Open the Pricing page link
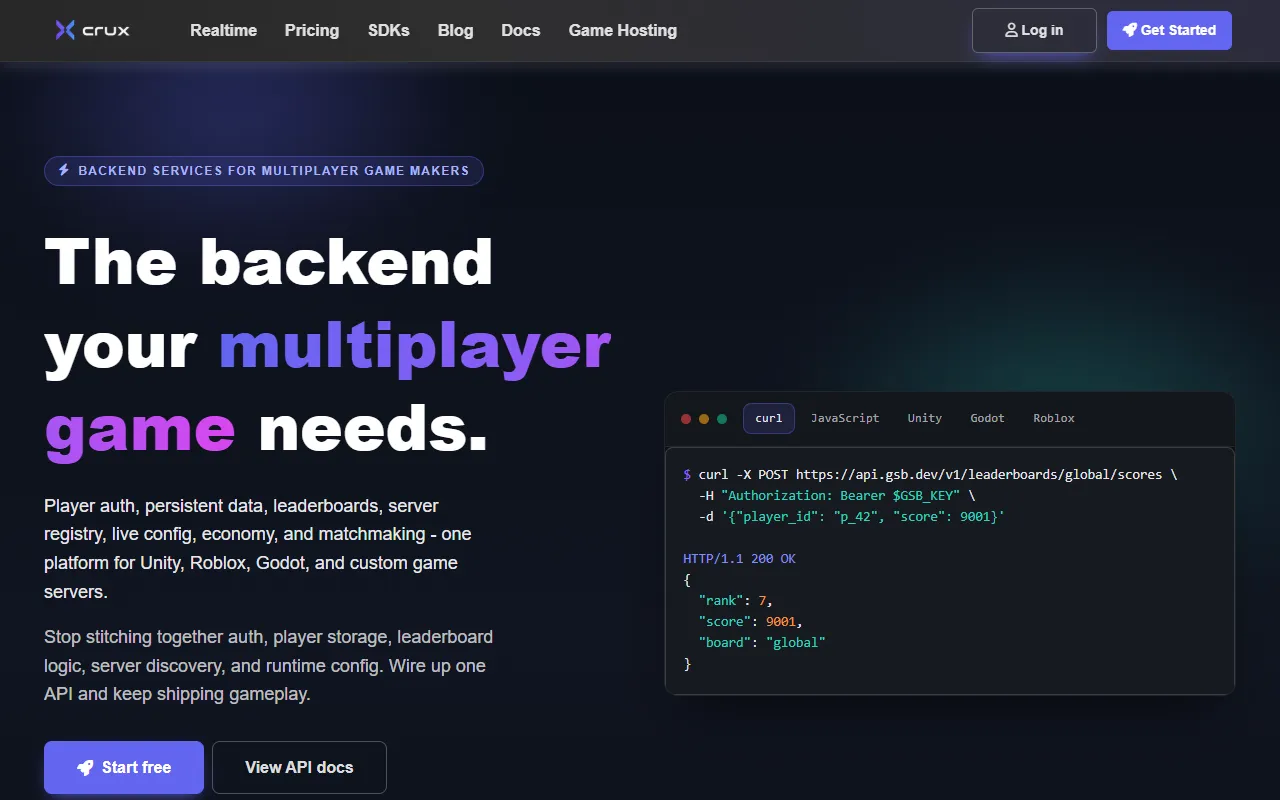1280x800 pixels. click(312, 30)
